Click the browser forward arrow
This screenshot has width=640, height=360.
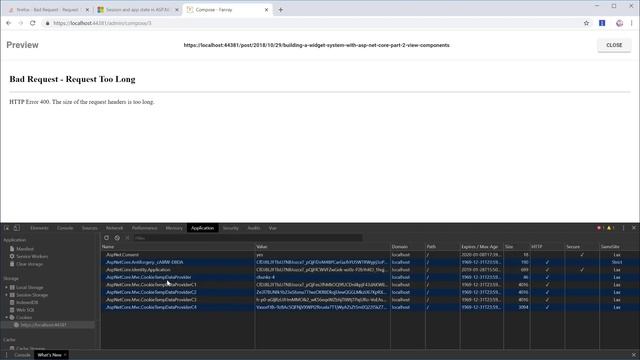21,23
